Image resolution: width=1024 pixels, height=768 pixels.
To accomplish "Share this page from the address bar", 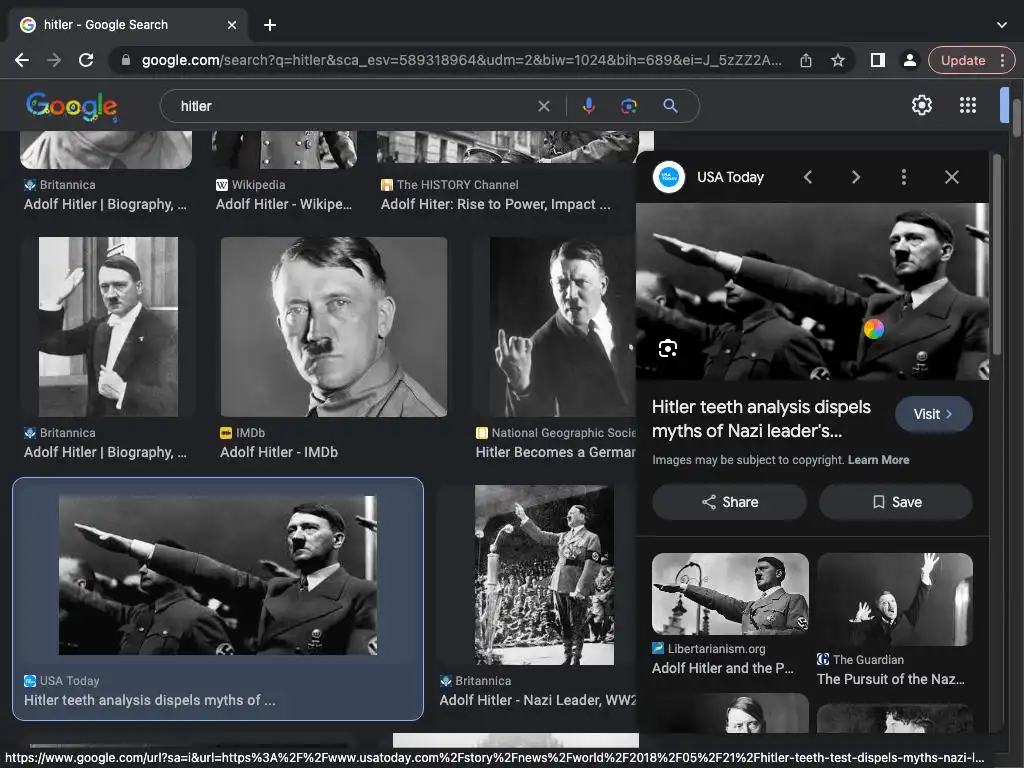I will click(806, 60).
